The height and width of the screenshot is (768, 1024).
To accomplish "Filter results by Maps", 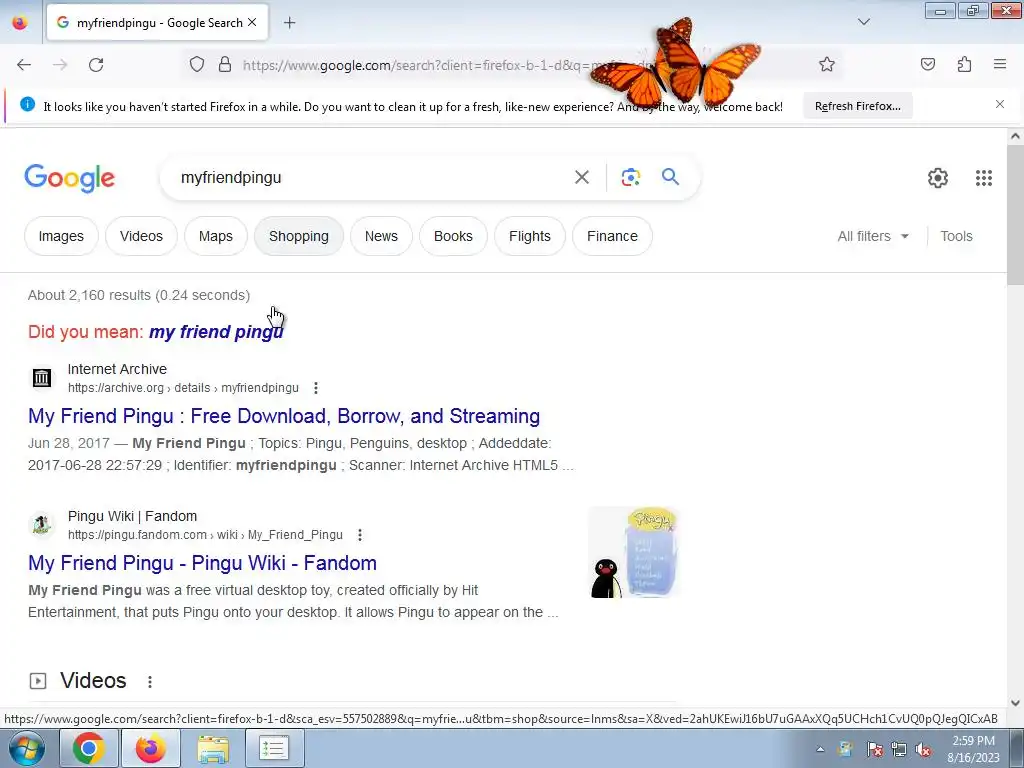I will click(x=216, y=236).
